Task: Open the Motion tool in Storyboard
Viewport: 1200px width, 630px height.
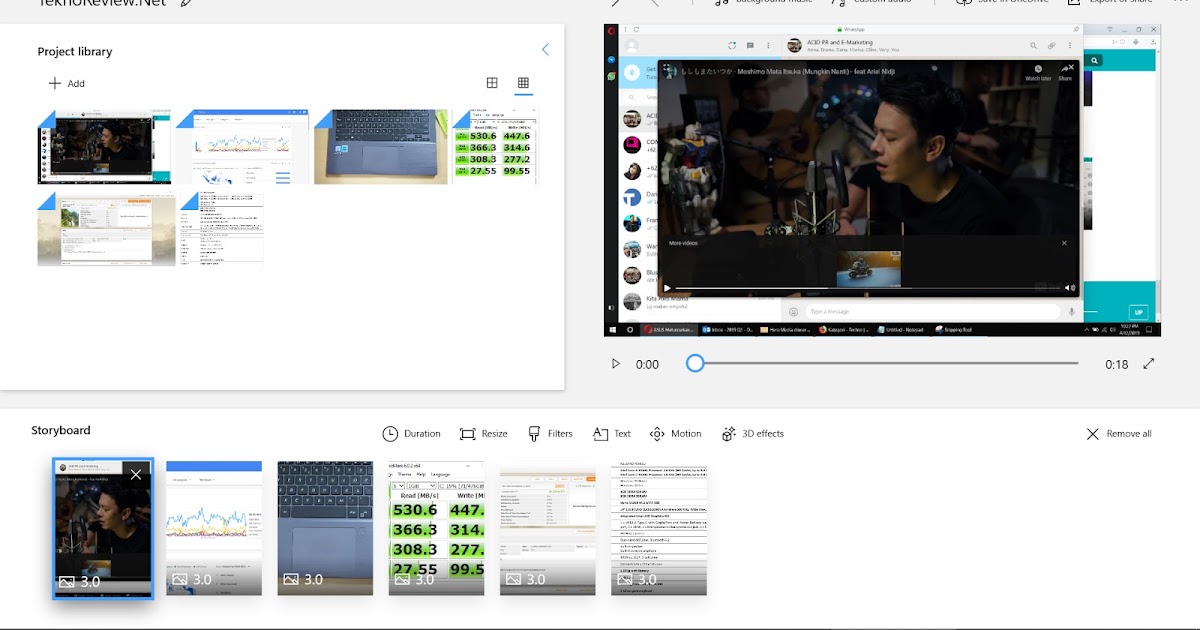Action: [x=675, y=434]
